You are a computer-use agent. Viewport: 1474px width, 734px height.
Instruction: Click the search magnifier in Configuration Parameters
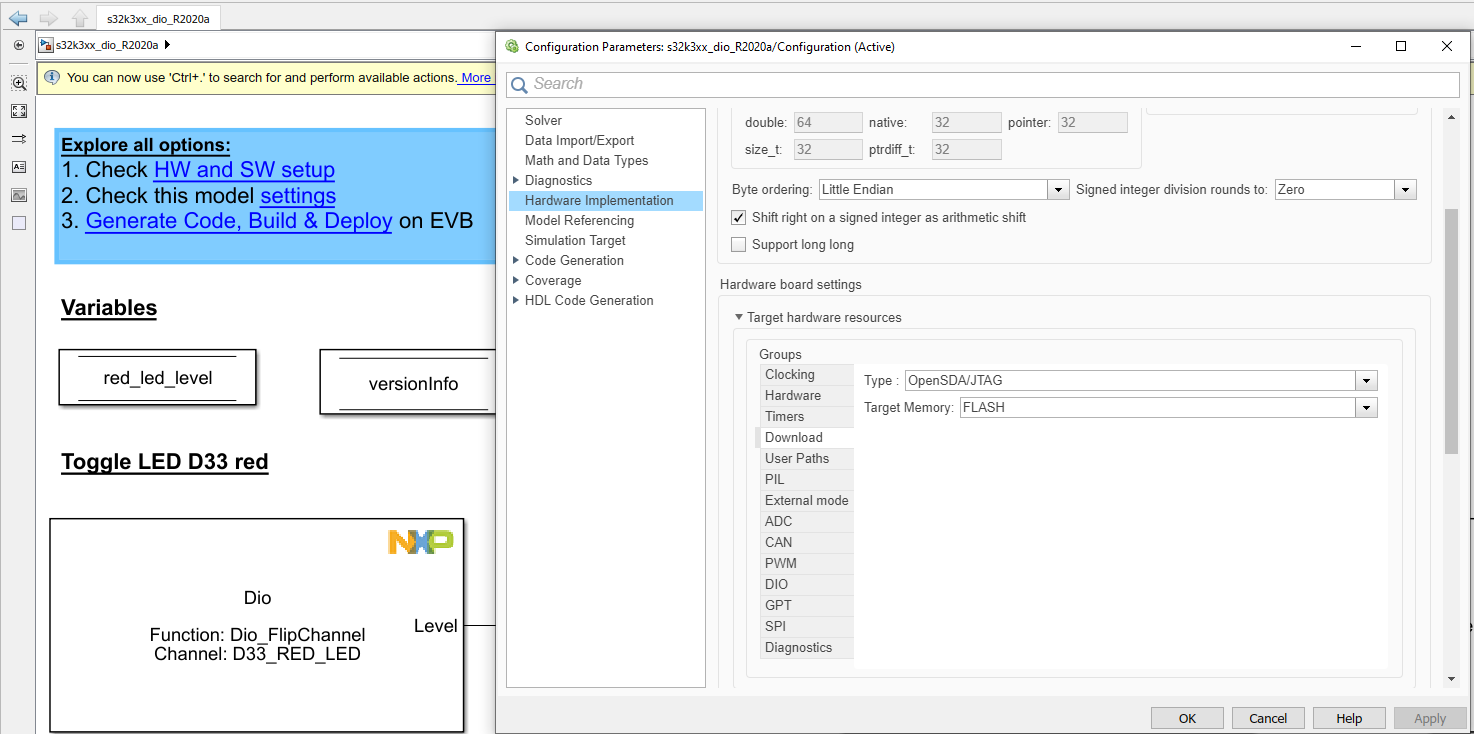(519, 84)
